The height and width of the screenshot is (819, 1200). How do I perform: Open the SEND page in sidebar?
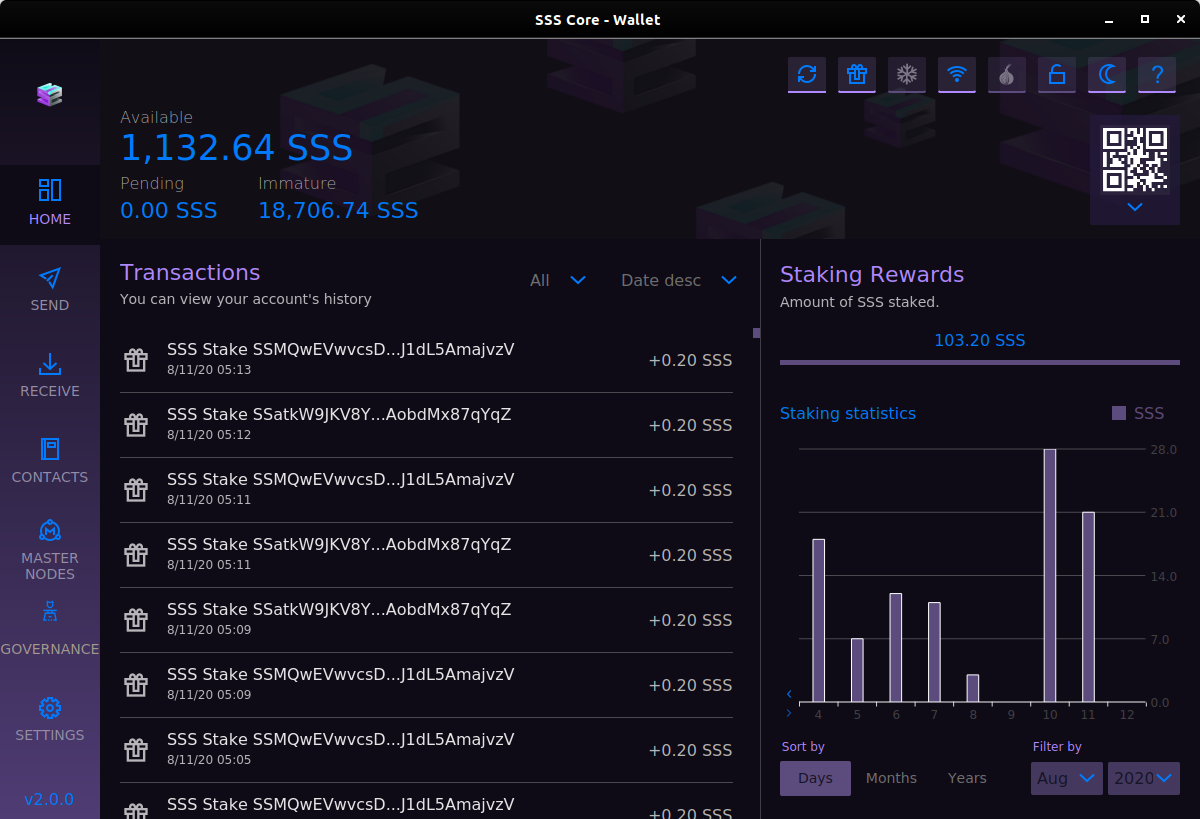[x=50, y=290]
